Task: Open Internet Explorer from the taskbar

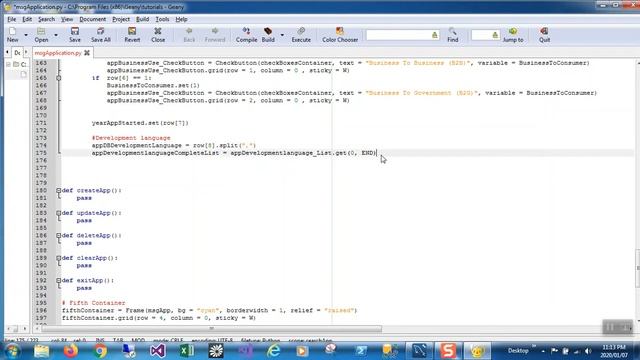Action: [x=273, y=351]
